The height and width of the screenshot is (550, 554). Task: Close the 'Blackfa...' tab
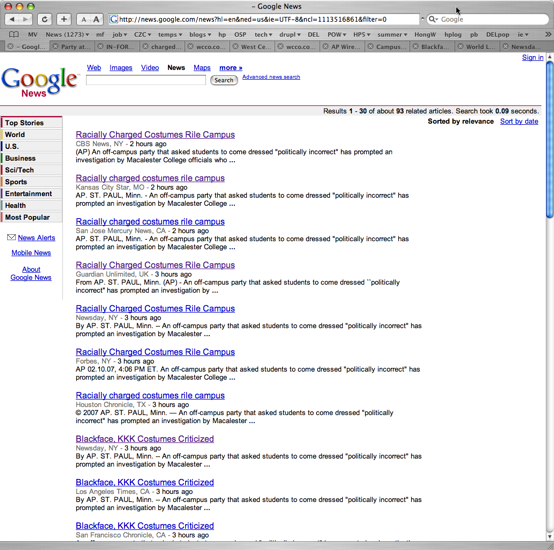click(x=416, y=46)
